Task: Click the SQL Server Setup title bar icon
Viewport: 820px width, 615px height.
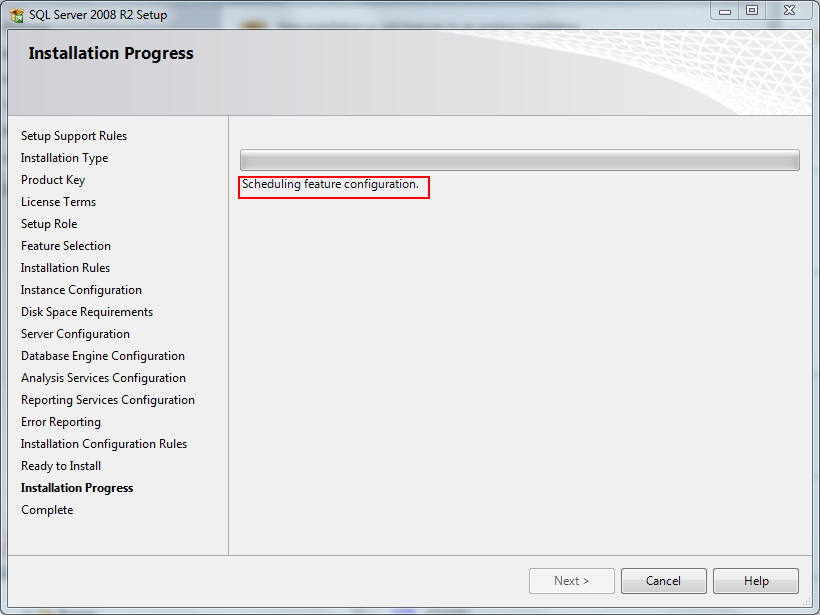Action: click(17, 15)
